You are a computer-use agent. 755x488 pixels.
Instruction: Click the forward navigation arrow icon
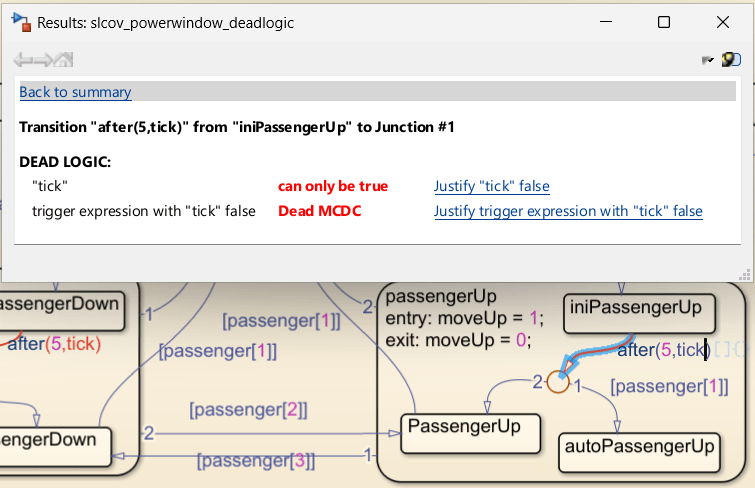click(x=43, y=60)
